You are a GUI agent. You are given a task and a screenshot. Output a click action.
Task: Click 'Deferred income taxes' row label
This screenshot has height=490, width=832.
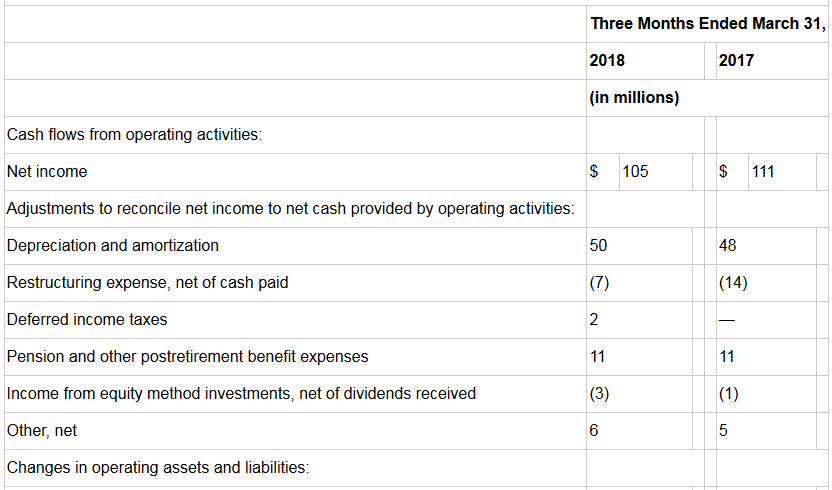(x=87, y=320)
